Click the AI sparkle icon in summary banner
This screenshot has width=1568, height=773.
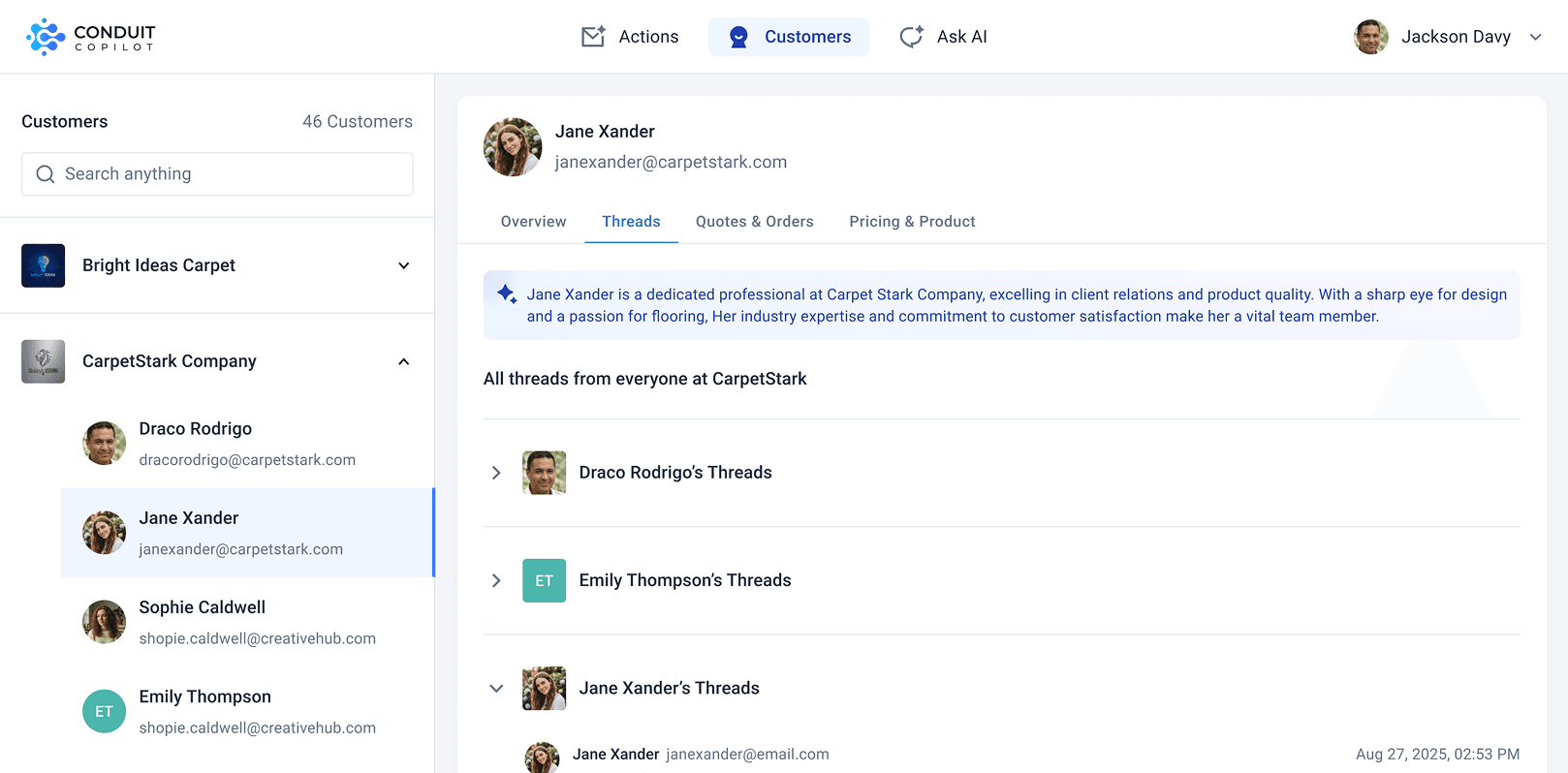507,294
